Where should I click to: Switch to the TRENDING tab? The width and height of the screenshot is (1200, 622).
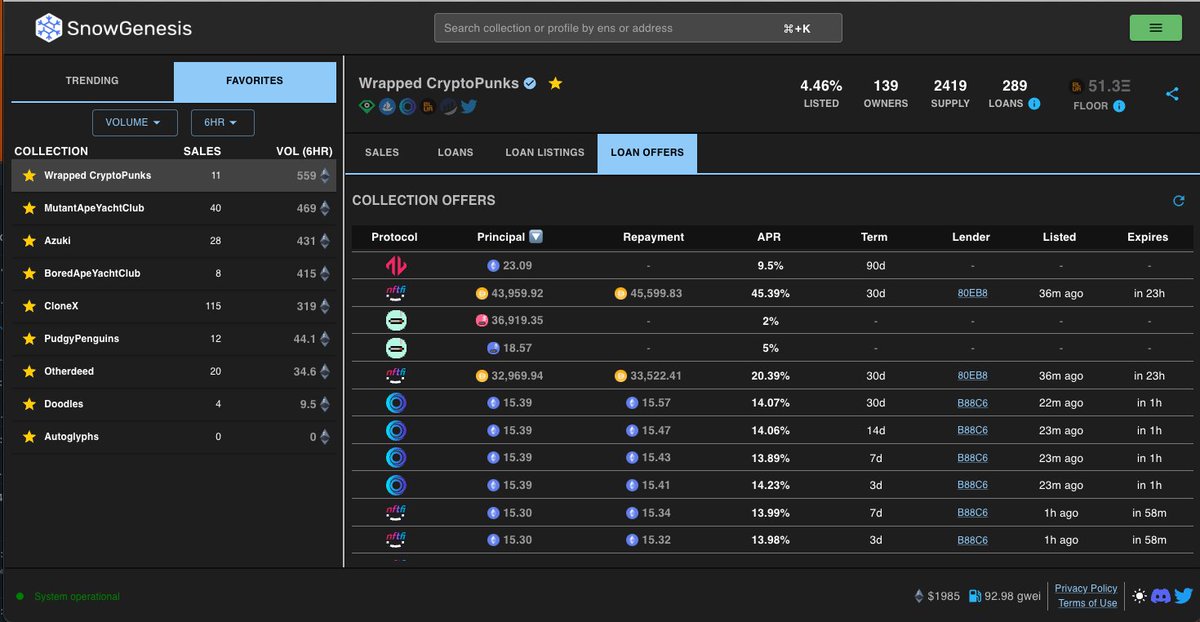tap(92, 81)
